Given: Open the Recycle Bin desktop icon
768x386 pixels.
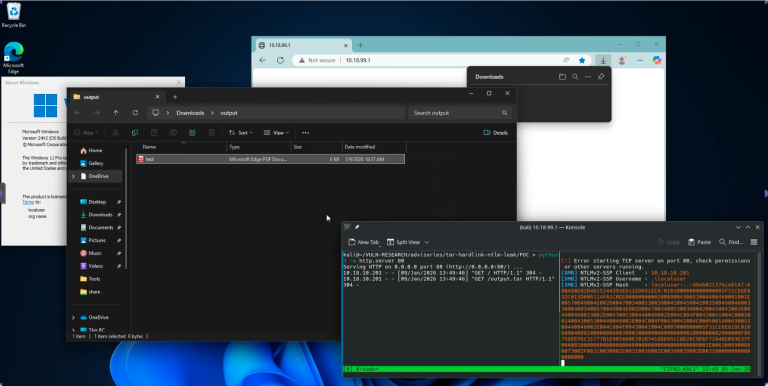Looking at the screenshot, I should click(x=14, y=15).
